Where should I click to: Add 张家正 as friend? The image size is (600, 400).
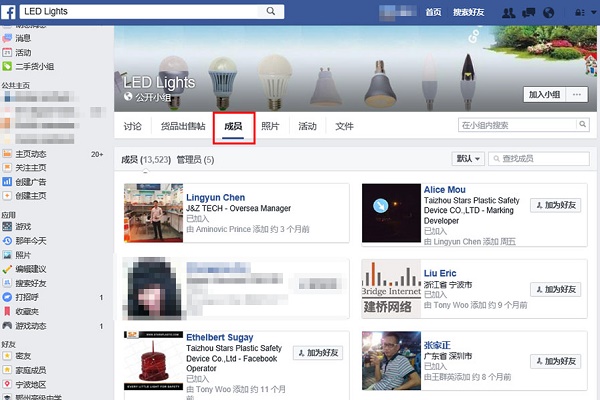click(556, 361)
